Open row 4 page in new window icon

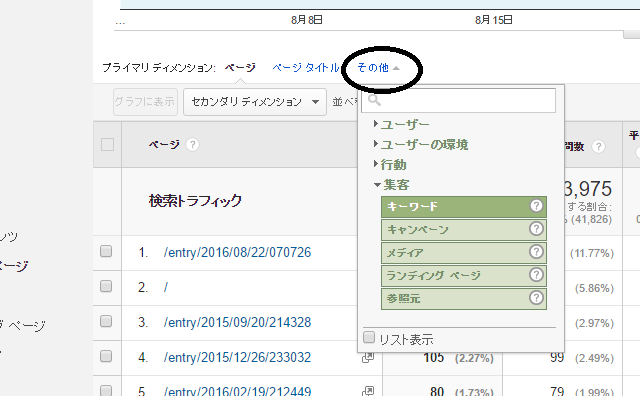click(x=368, y=358)
